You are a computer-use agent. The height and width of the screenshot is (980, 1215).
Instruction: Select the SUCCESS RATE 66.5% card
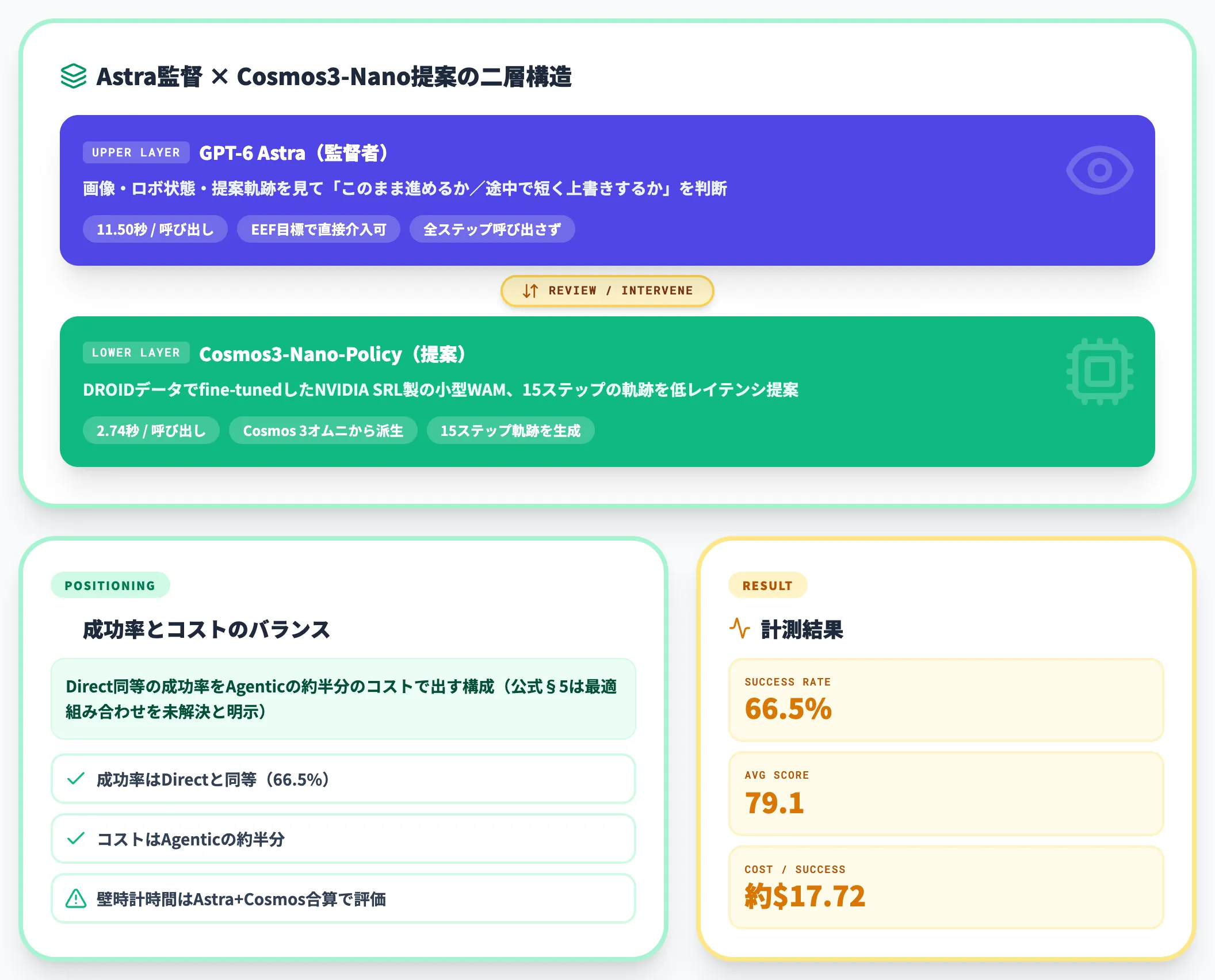(946, 700)
